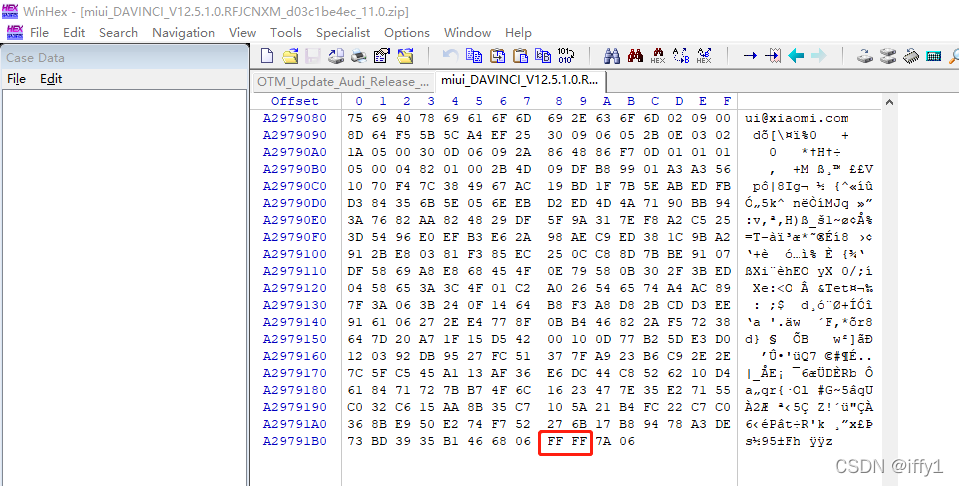
Task: Click the magnifier icon at toolbar end
Action: [953, 56]
